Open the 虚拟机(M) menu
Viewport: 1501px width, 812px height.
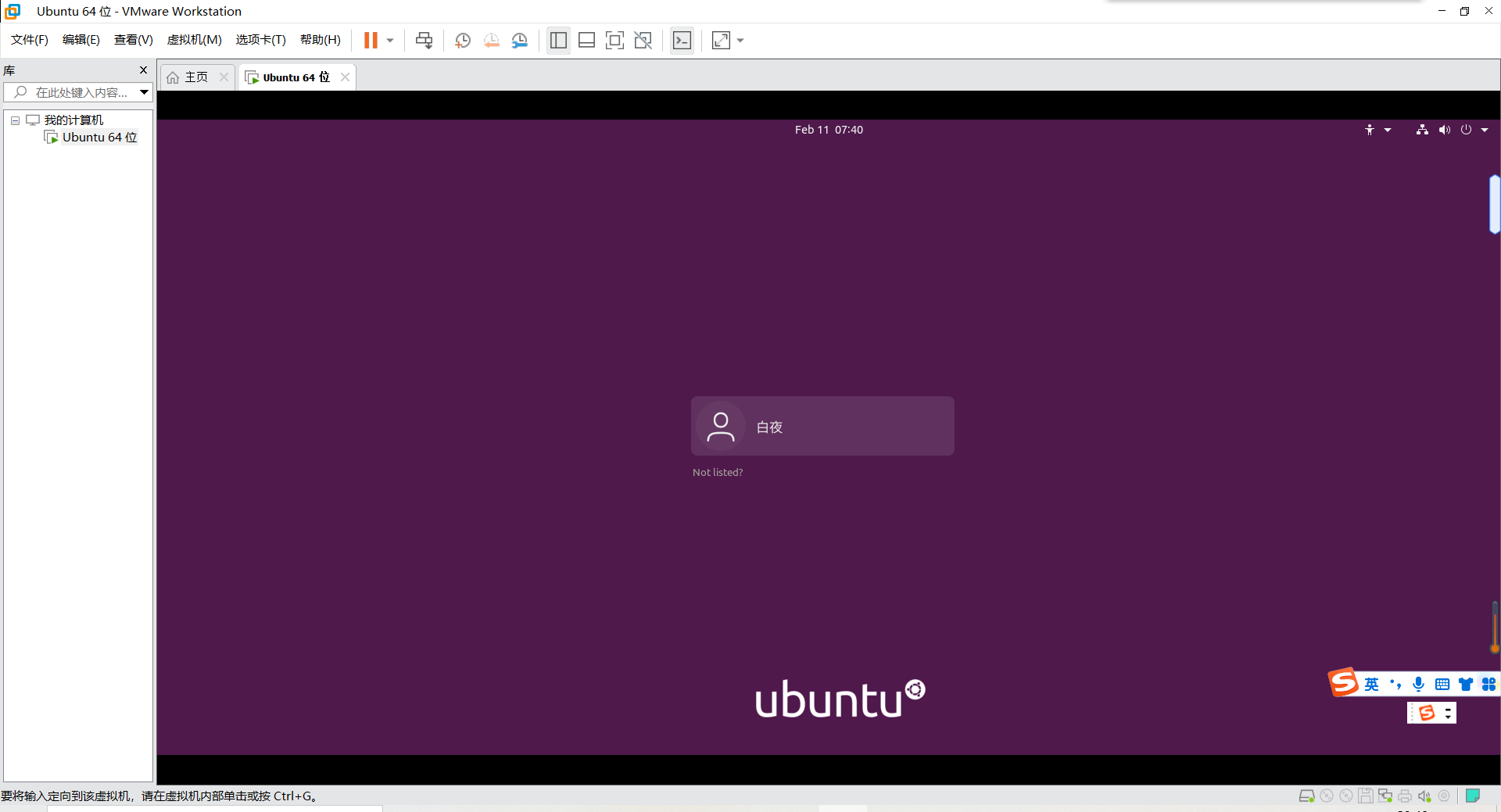pos(195,40)
